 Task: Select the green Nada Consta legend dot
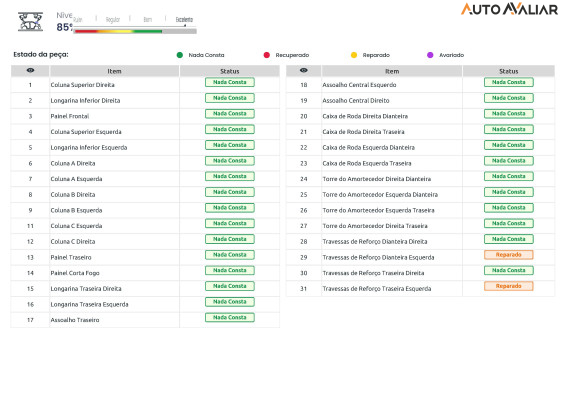point(180,55)
